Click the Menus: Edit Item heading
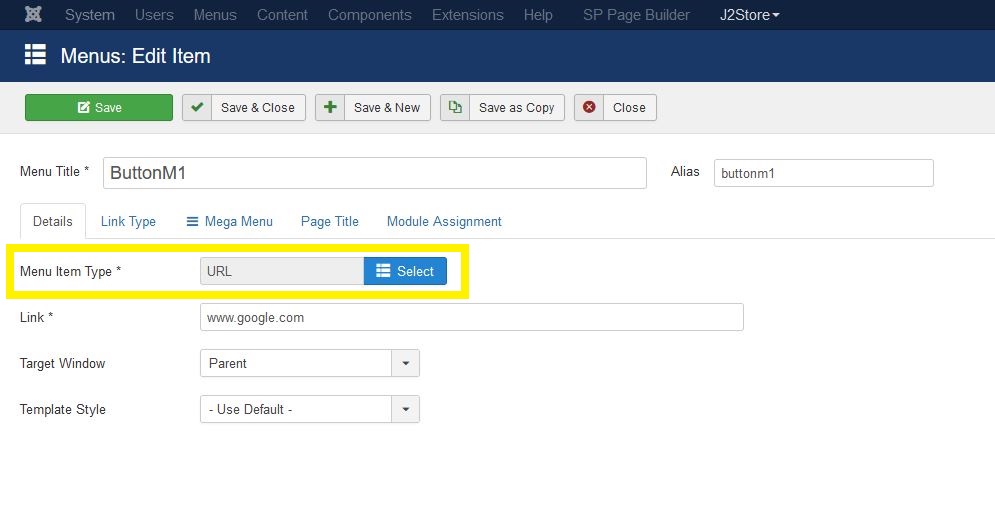 (x=135, y=56)
